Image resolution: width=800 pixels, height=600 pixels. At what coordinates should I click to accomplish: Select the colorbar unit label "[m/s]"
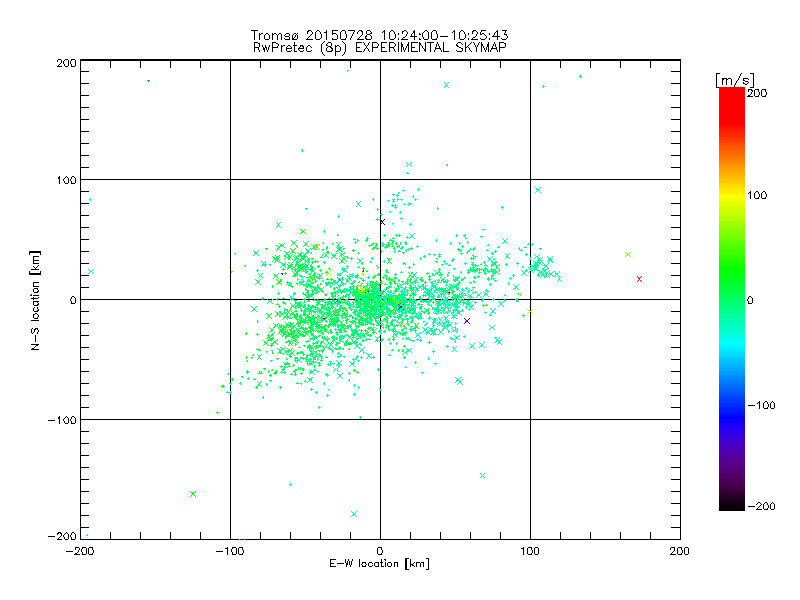(735, 80)
